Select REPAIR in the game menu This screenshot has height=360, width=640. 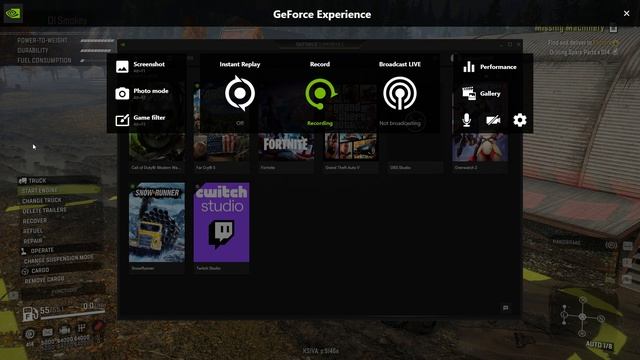33,241
